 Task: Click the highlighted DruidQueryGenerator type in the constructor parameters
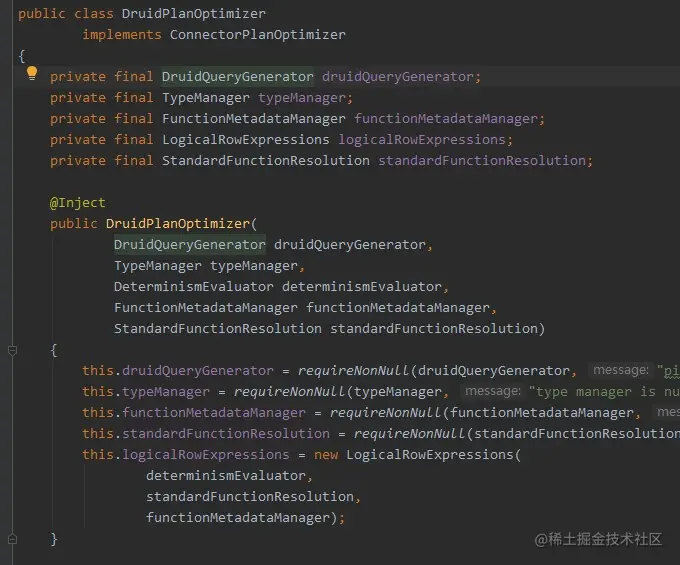(x=190, y=245)
